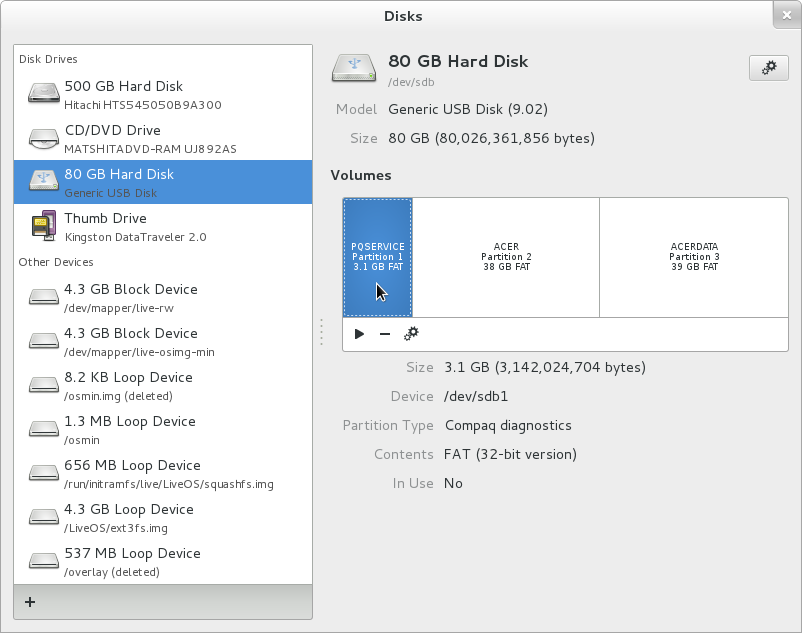
Task: Click the live-rw block device icon
Action: (x=43, y=297)
